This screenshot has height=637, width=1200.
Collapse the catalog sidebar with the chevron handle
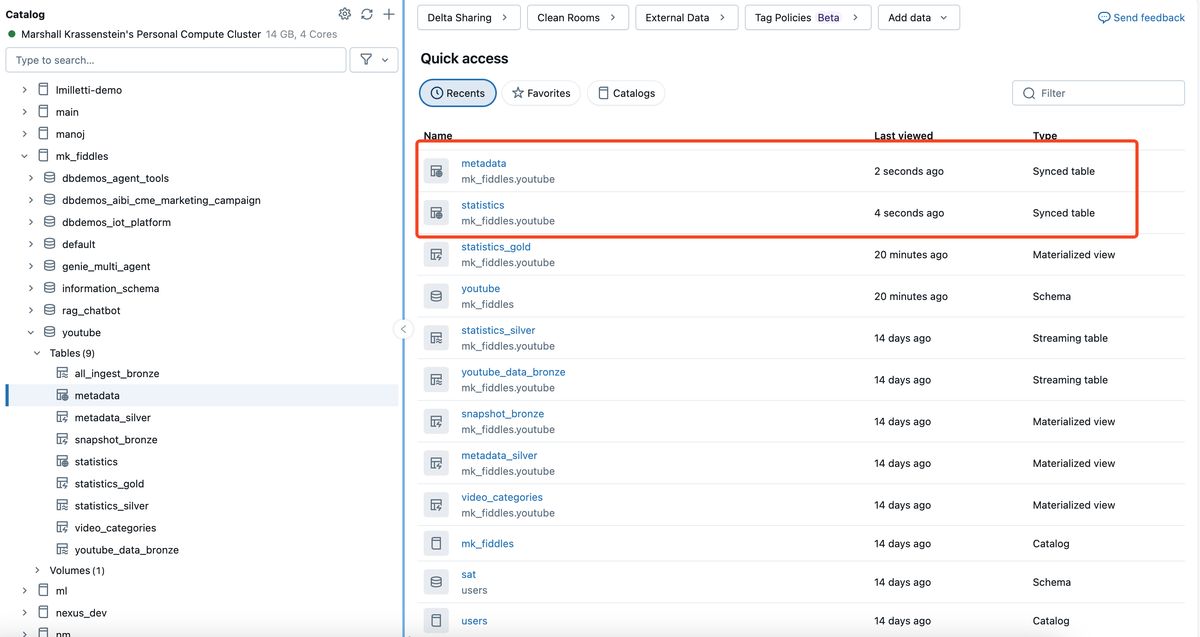point(403,329)
